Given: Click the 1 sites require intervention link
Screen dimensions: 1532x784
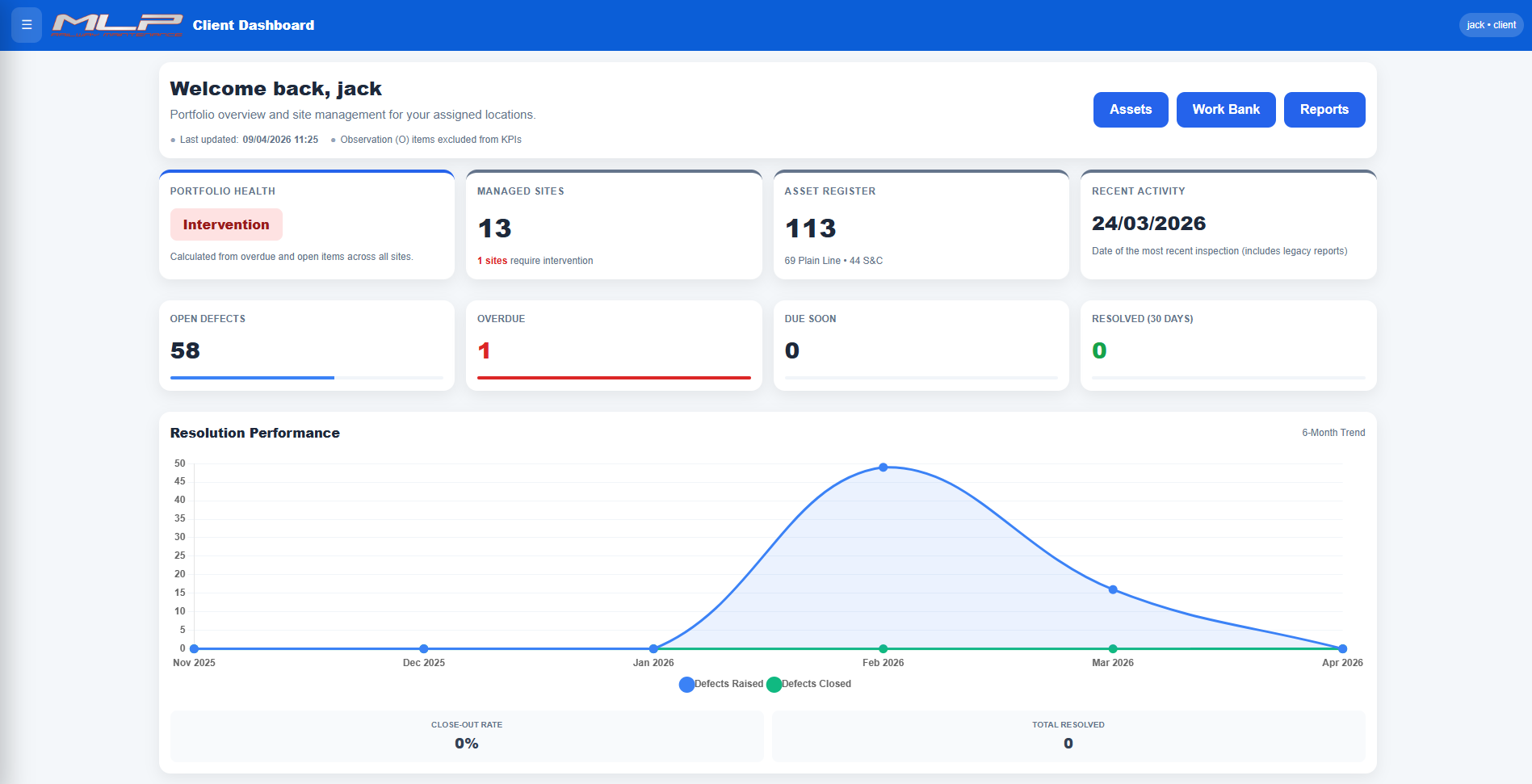Looking at the screenshot, I should pyautogui.click(x=535, y=261).
